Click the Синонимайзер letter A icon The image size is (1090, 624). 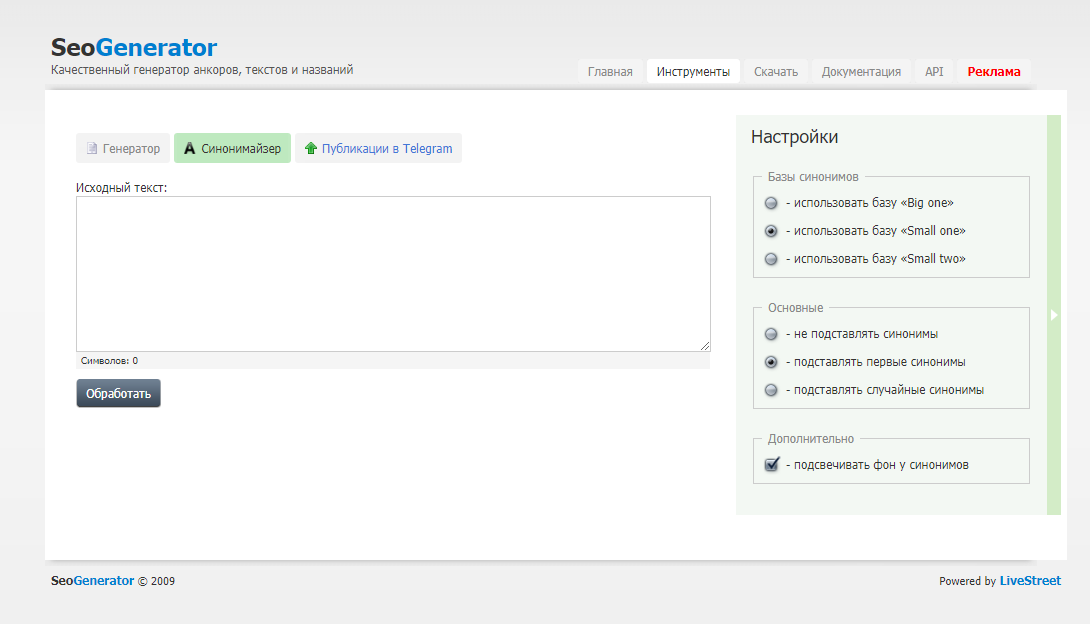[x=189, y=148]
